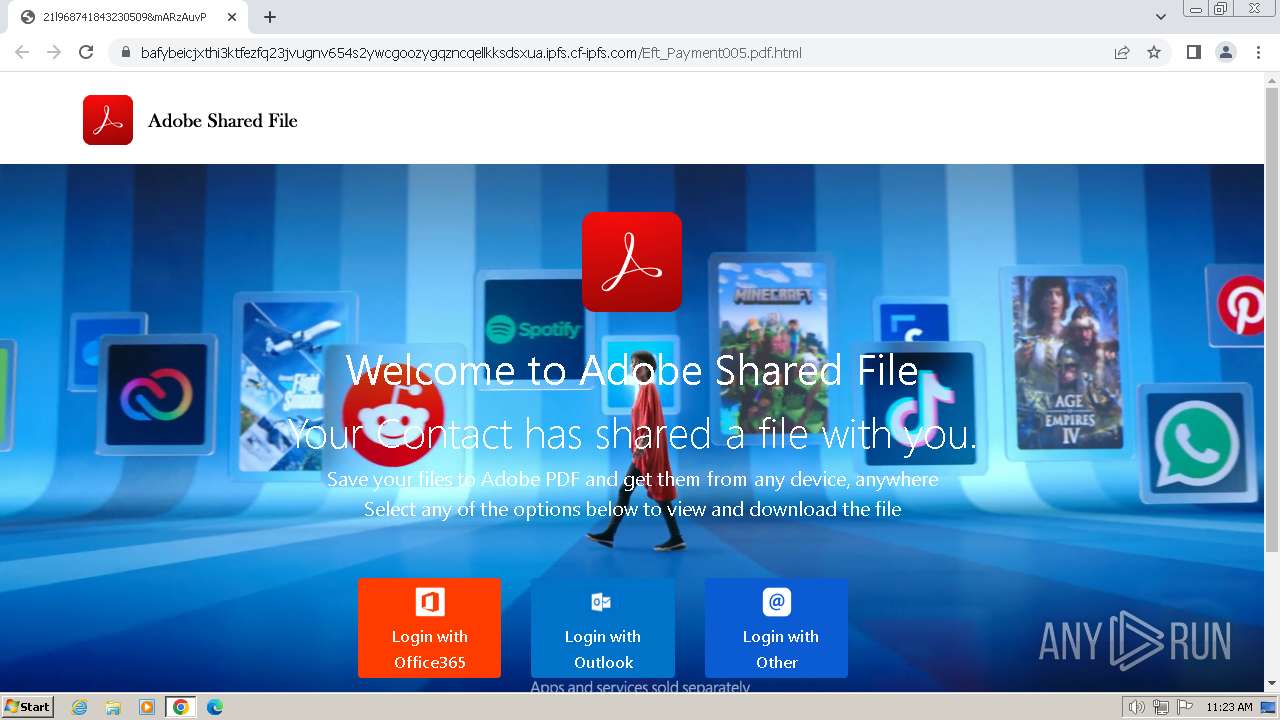The image size is (1280, 720).
Task: Go forward using the browser forward arrow
Action: 54,53
